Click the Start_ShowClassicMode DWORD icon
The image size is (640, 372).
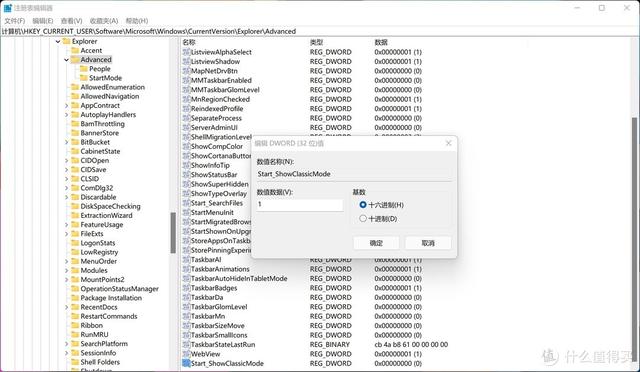[187, 363]
